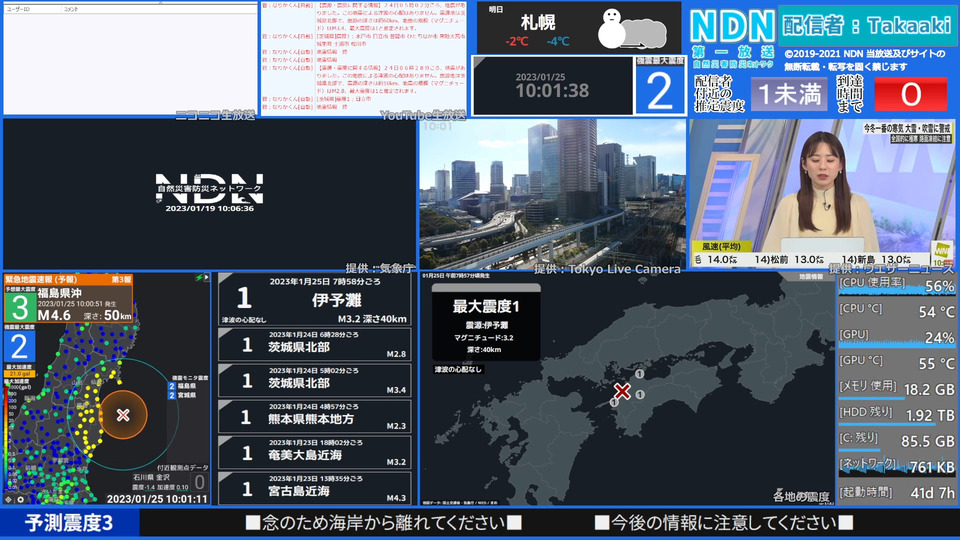Click the large blue NDN logo at top right

(x=732, y=26)
